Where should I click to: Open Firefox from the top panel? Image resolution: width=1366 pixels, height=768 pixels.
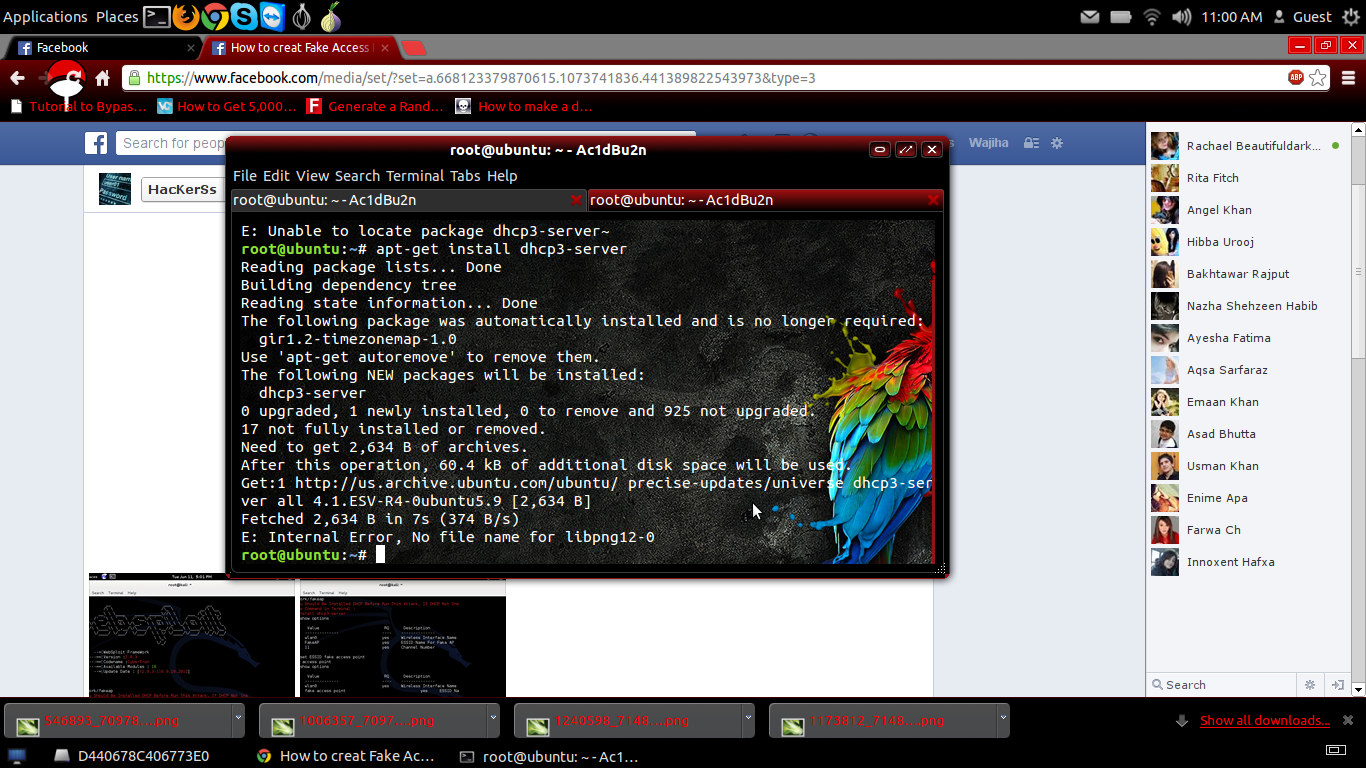(x=186, y=16)
